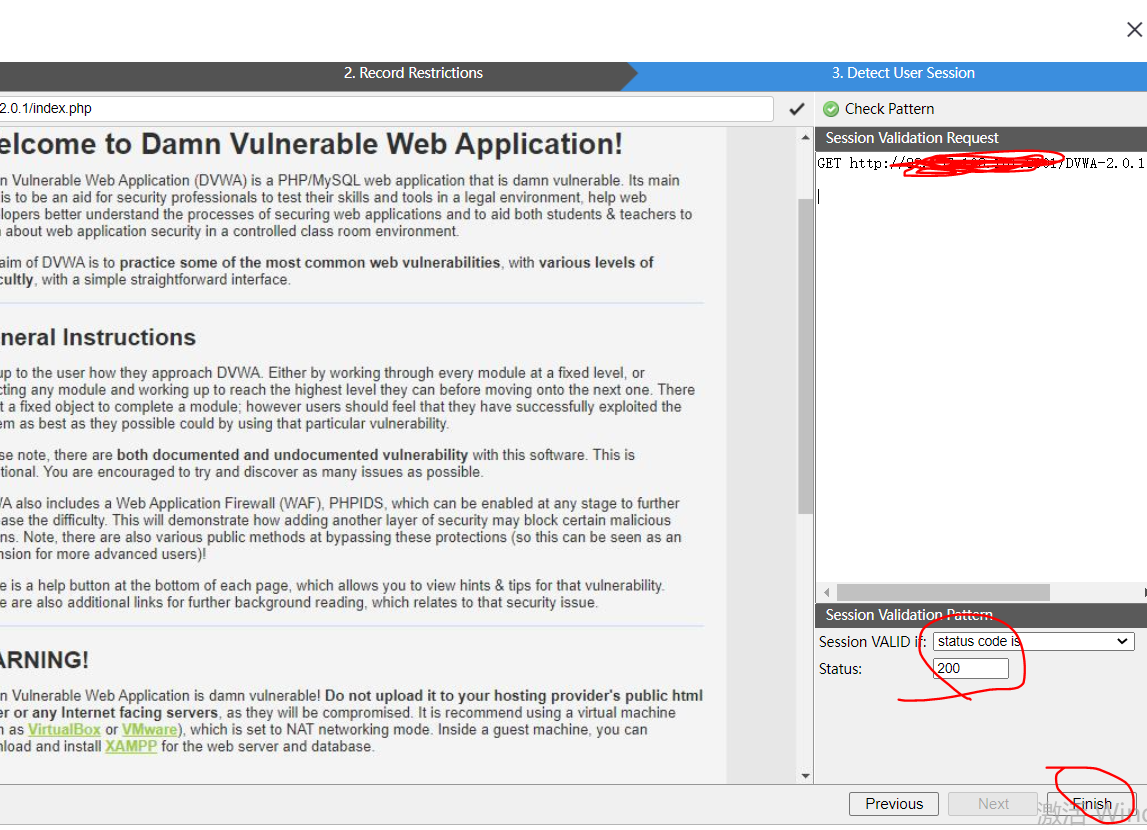Click the Status: label
The width and height of the screenshot is (1147, 830).
click(x=840, y=668)
